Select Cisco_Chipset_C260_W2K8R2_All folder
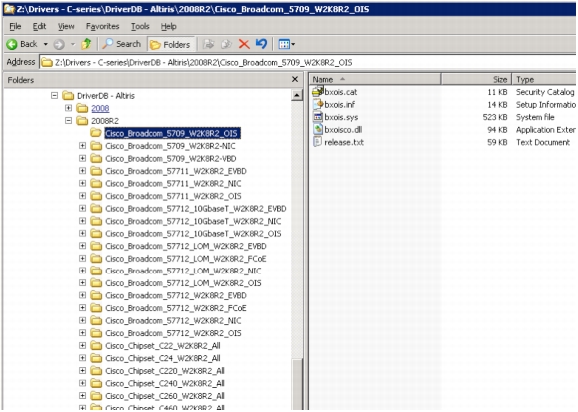The height and width of the screenshot is (412, 578). [x=165, y=396]
